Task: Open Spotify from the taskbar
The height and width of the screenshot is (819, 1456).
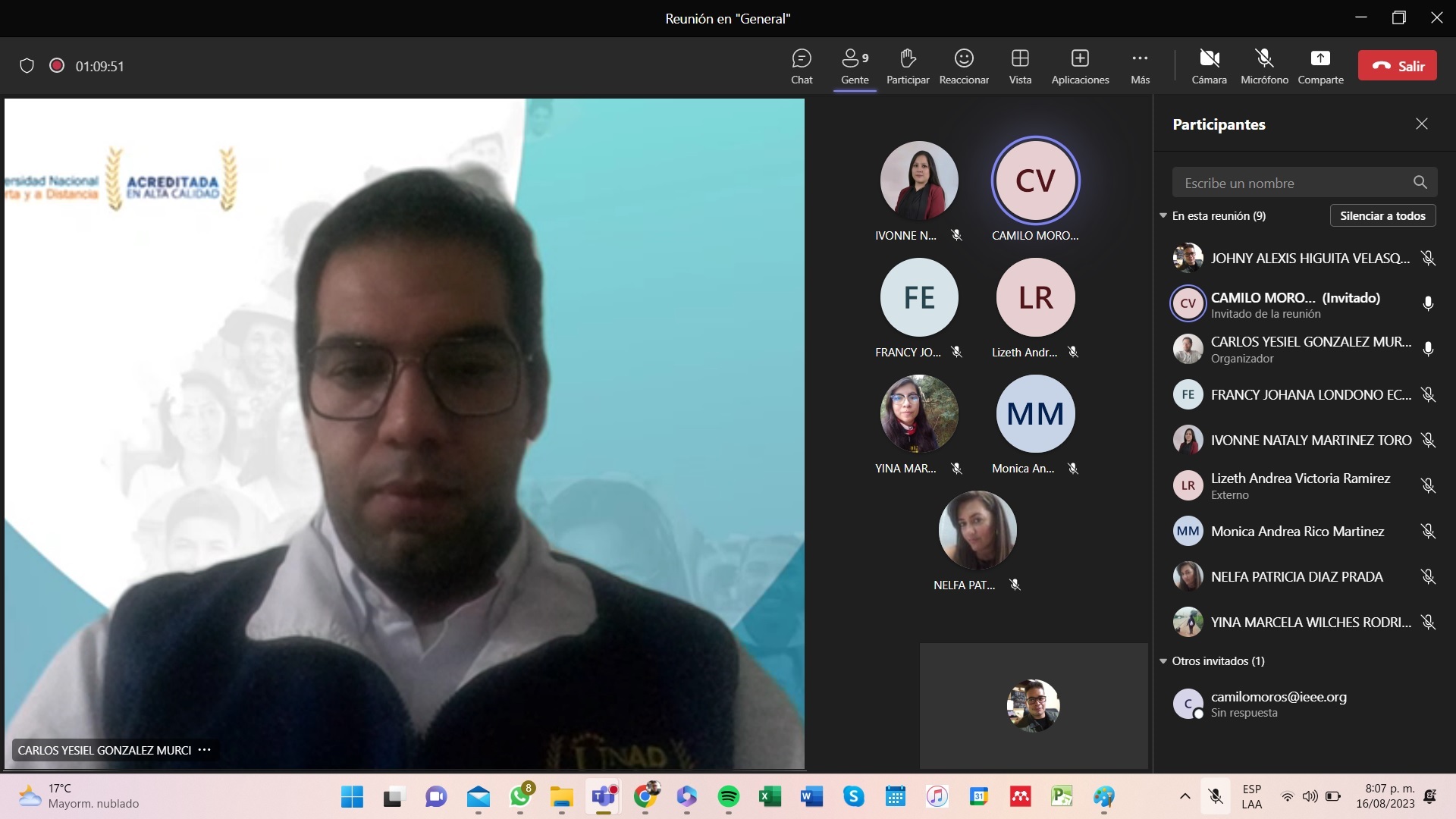Action: coord(728,796)
